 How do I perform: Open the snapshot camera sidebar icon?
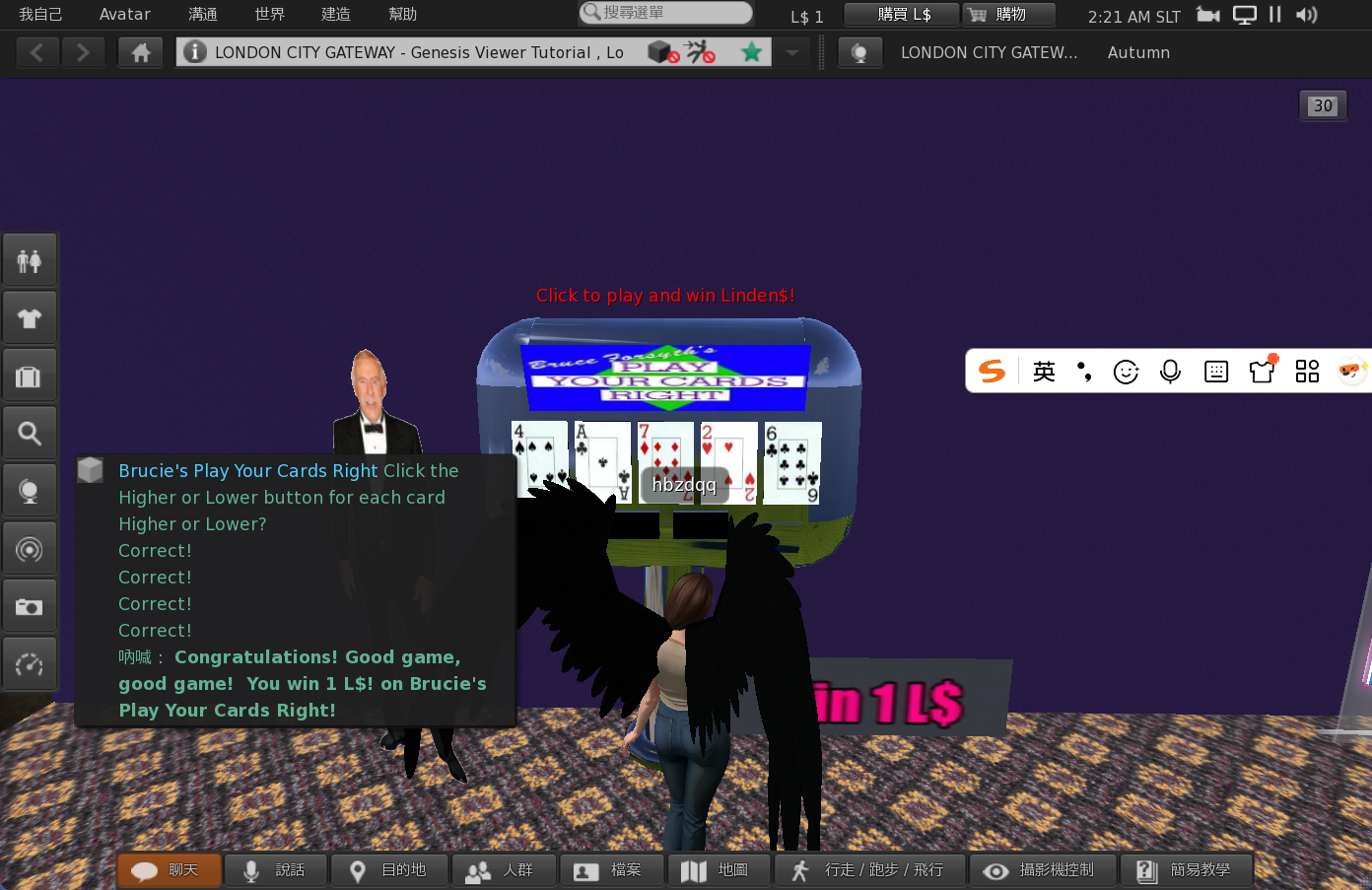[x=30, y=607]
